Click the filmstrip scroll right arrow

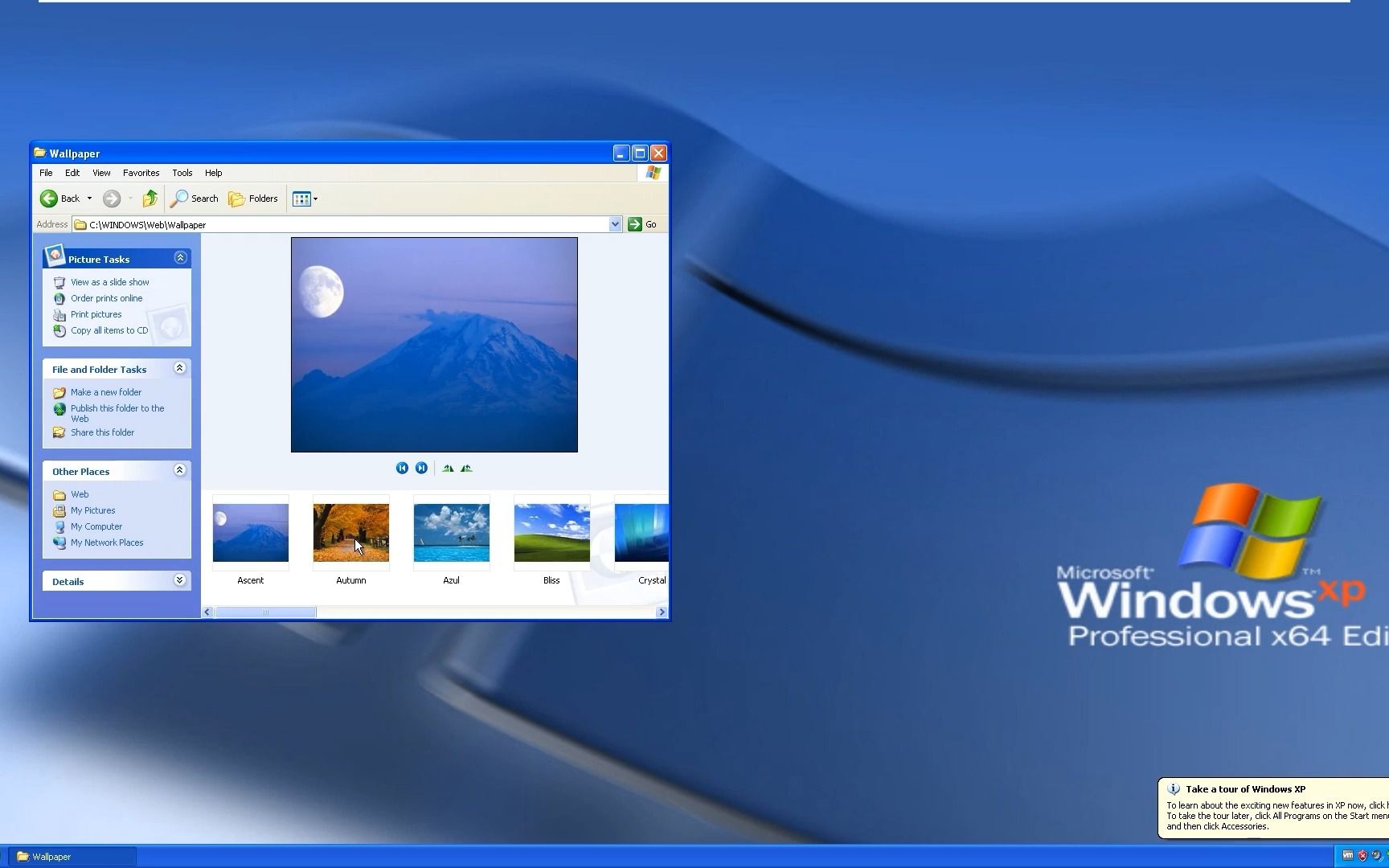coord(662,612)
